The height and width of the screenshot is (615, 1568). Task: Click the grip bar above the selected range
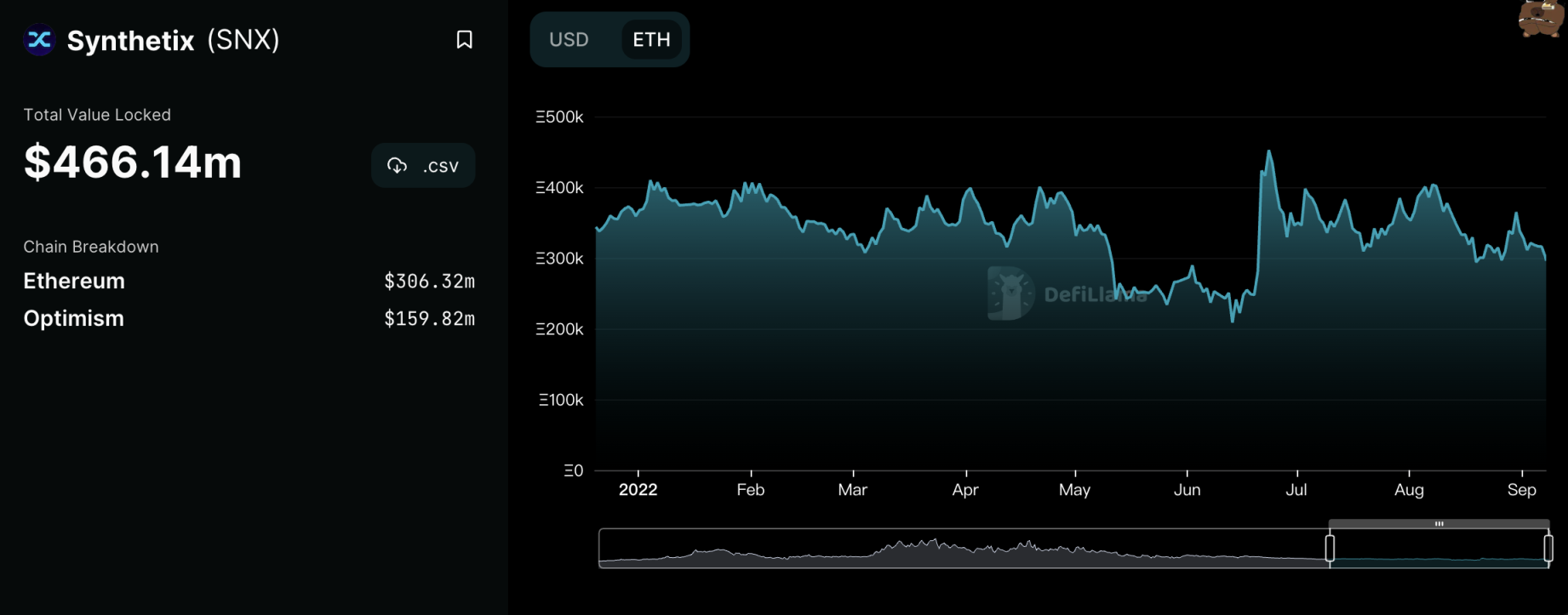pyautogui.click(x=1439, y=524)
